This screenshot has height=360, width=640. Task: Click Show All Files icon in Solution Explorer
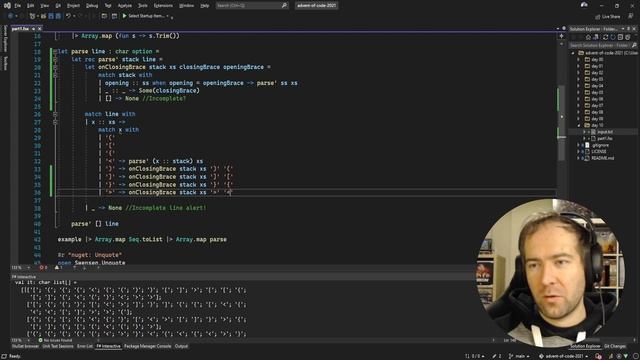click(627, 37)
